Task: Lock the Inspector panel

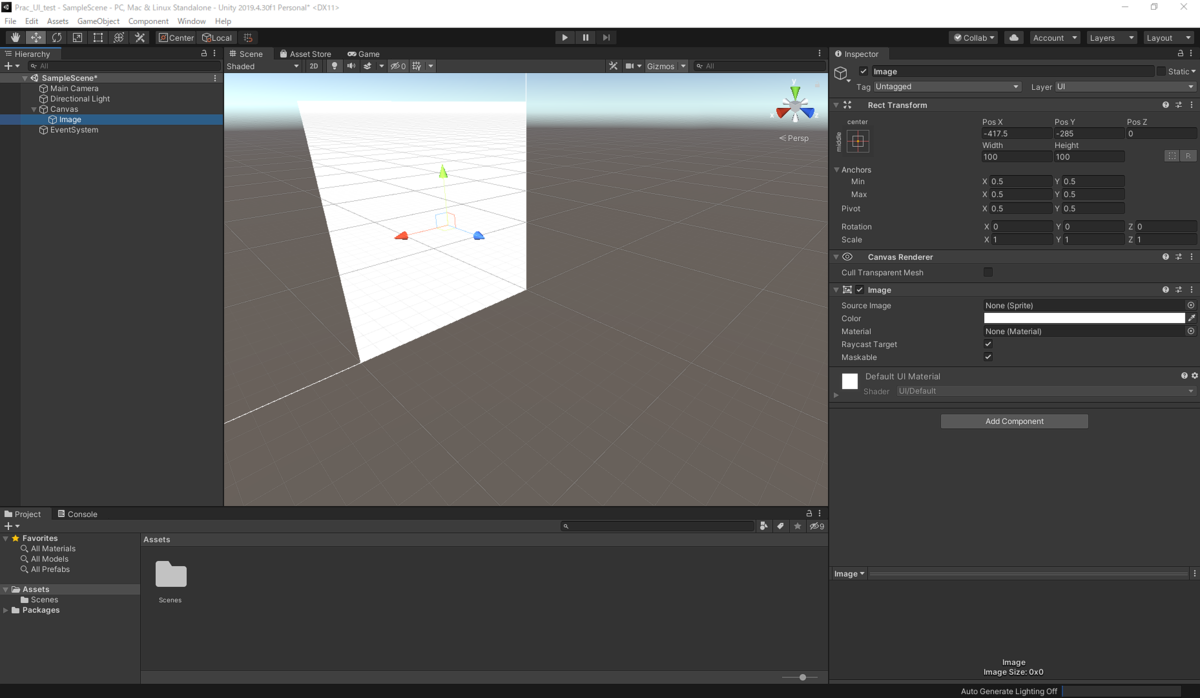Action: click(1180, 53)
